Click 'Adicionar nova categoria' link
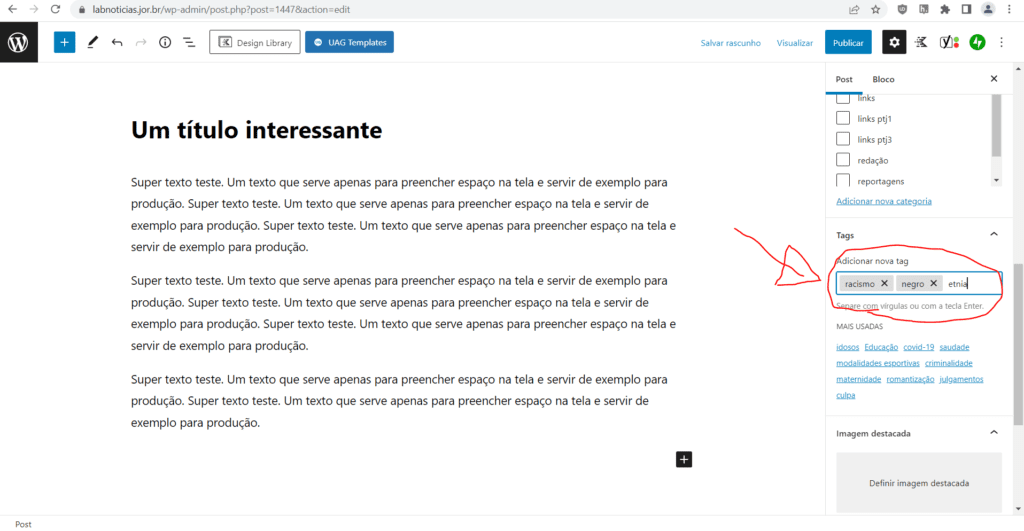Viewport: 1024px width, 531px height. [x=883, y=201]
